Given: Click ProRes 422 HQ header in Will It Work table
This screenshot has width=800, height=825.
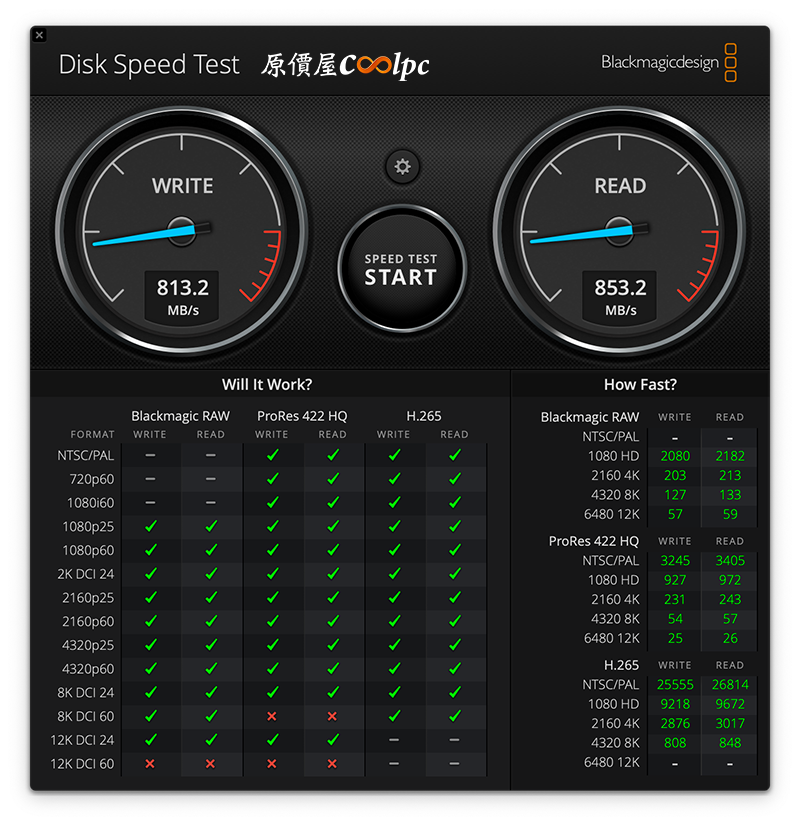Looking at the screenshot, I should click(x=302, y=416).
